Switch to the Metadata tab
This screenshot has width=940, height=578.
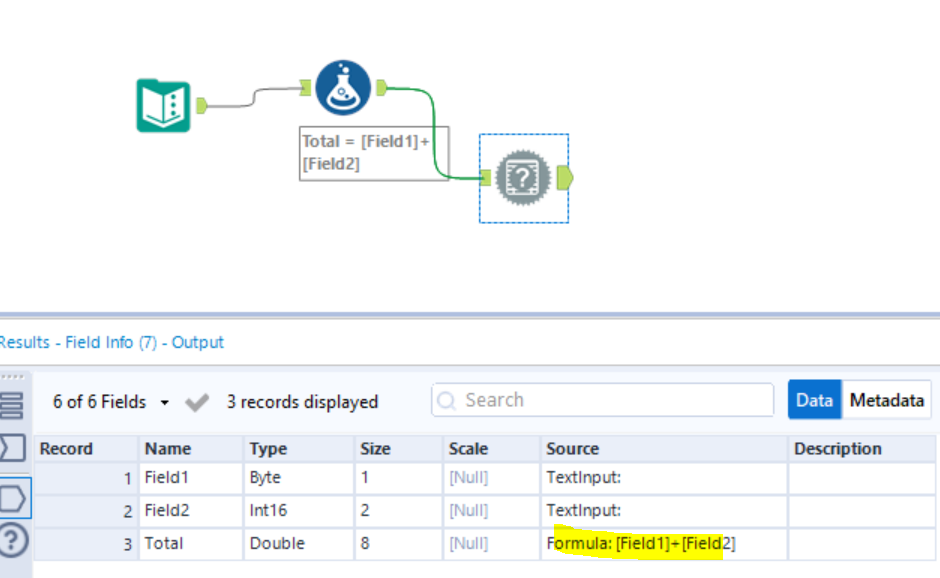coord(887,399)
